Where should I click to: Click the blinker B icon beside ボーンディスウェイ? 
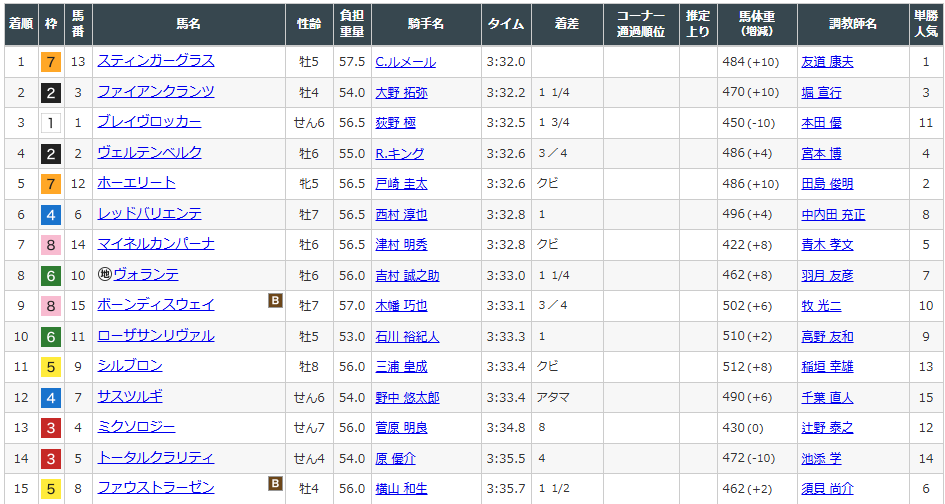click(275, 301)
